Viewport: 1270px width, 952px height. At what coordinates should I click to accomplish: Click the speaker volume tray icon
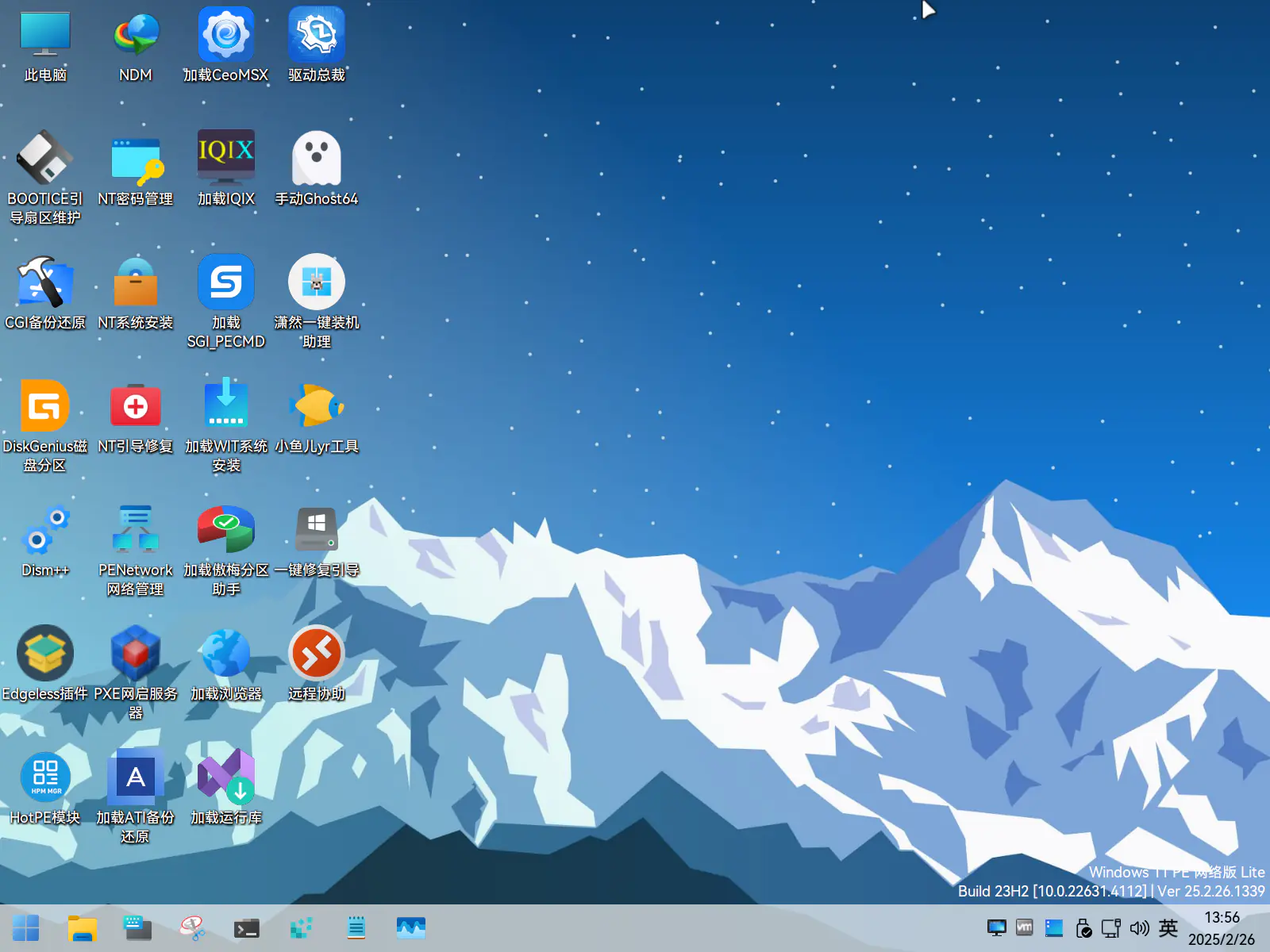click(x=1139, y=927)
